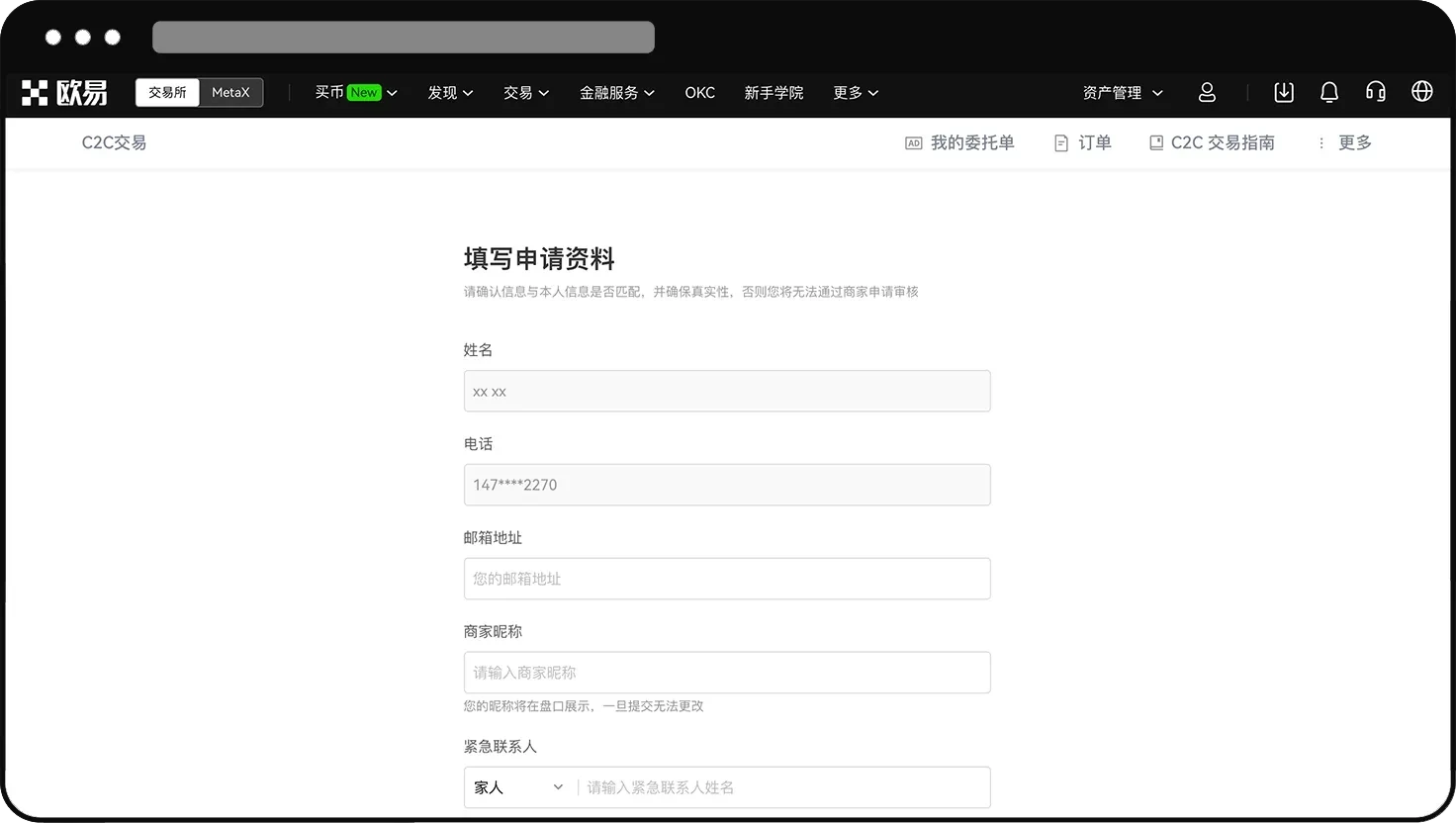
Task: Click the secondary bar 更多 link
Action: tap(1355, 143)
